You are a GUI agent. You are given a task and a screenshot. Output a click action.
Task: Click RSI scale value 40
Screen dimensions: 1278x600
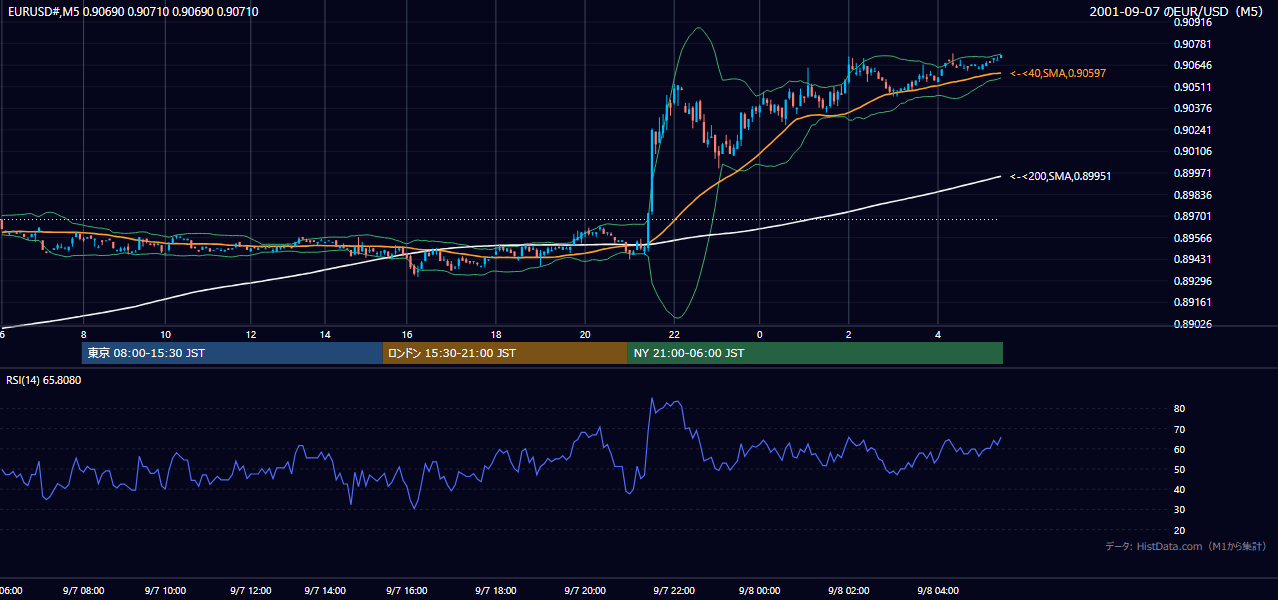(x=1179, y=490)
